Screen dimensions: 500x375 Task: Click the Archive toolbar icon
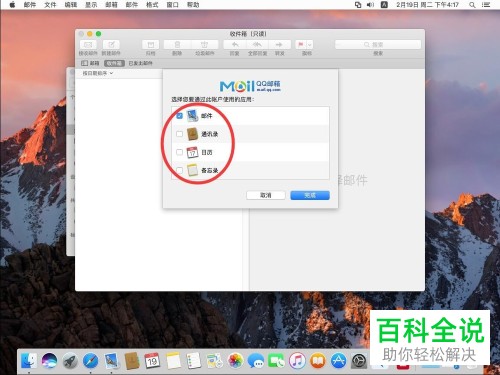click(x=151, y=45)
